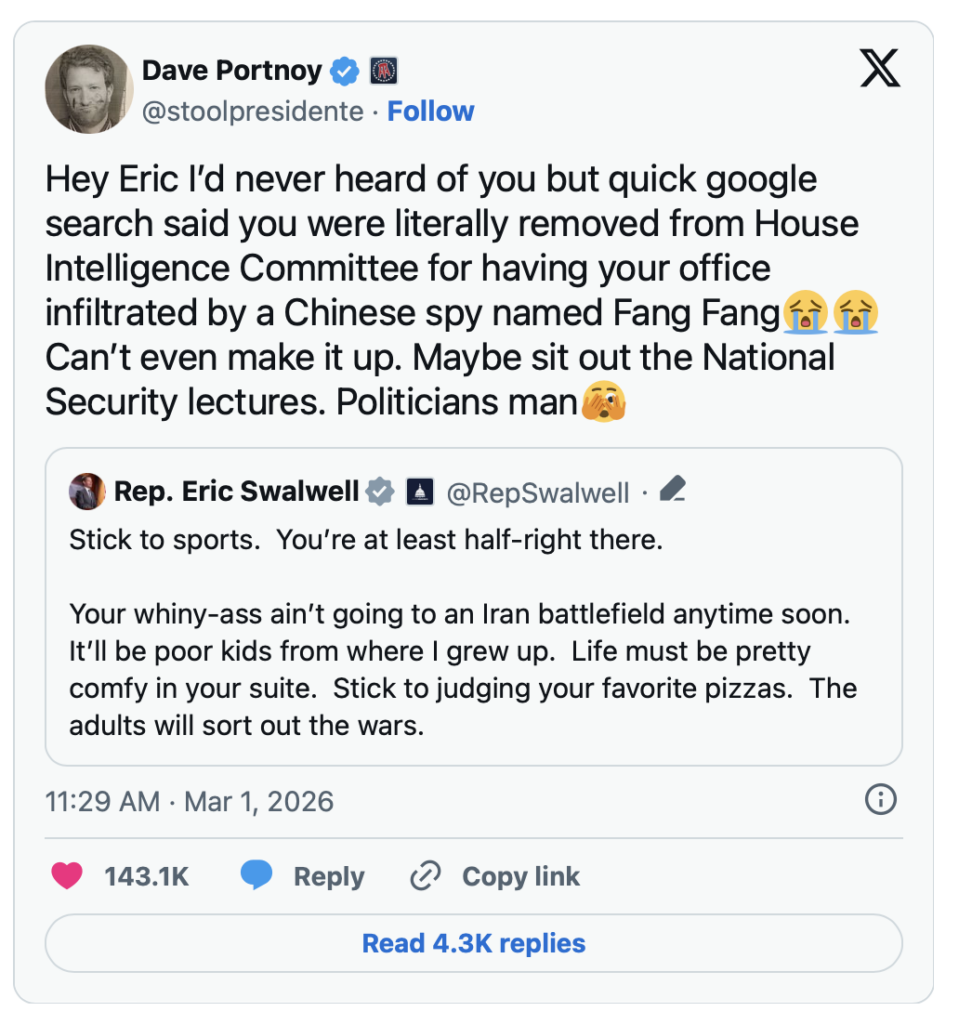Image resolution: width=972 pixels, height=1024 pixels.
Task: Click Dave Portnoy's blue verified badge
Action: click(x=346, y=71)
